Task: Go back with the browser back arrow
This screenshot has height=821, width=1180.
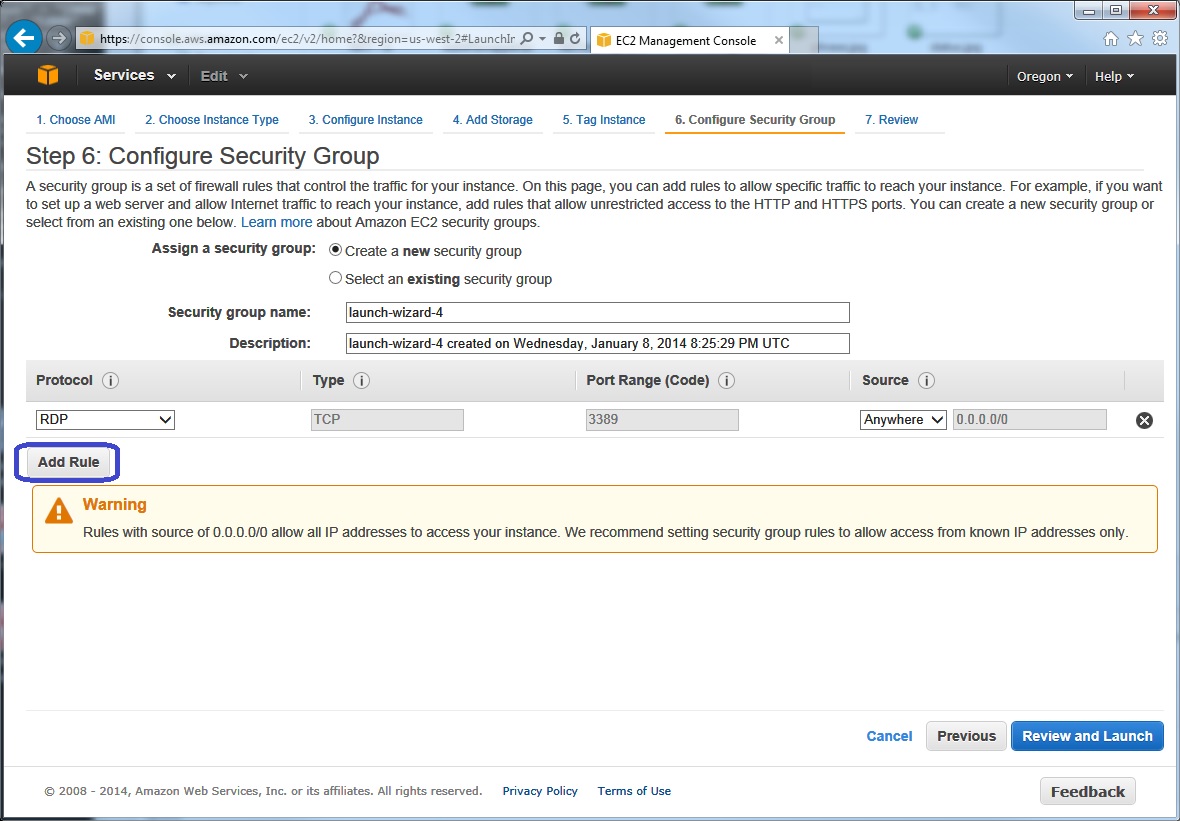Action: coord(25,38)
